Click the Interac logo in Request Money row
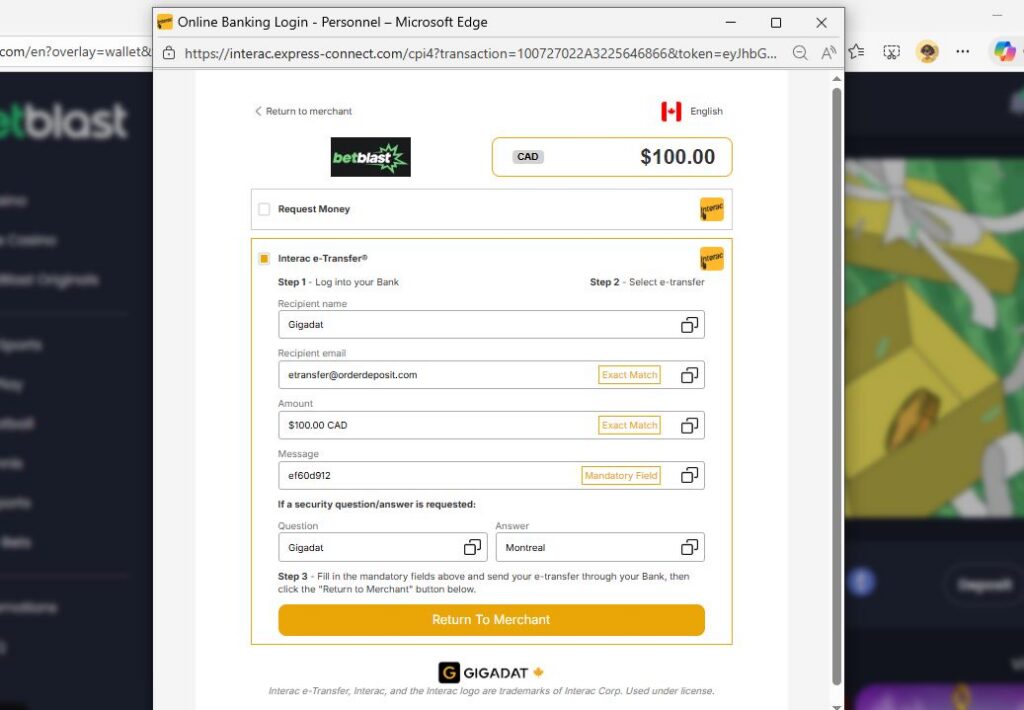Viewport: 1024px width, 710px height. point(711,210)
